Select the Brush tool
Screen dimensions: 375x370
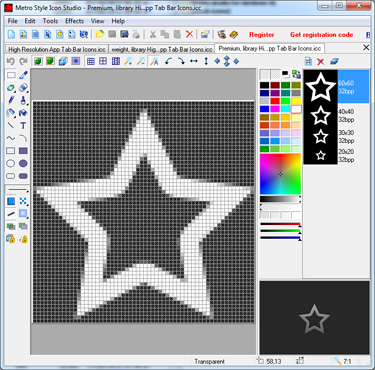[x=23, y=100]
